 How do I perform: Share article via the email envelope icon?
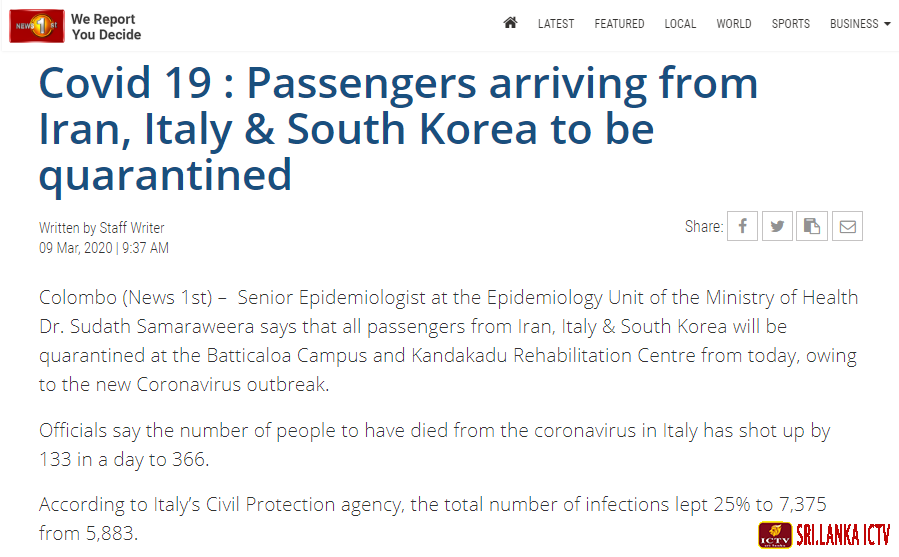(x=847, y=226)
